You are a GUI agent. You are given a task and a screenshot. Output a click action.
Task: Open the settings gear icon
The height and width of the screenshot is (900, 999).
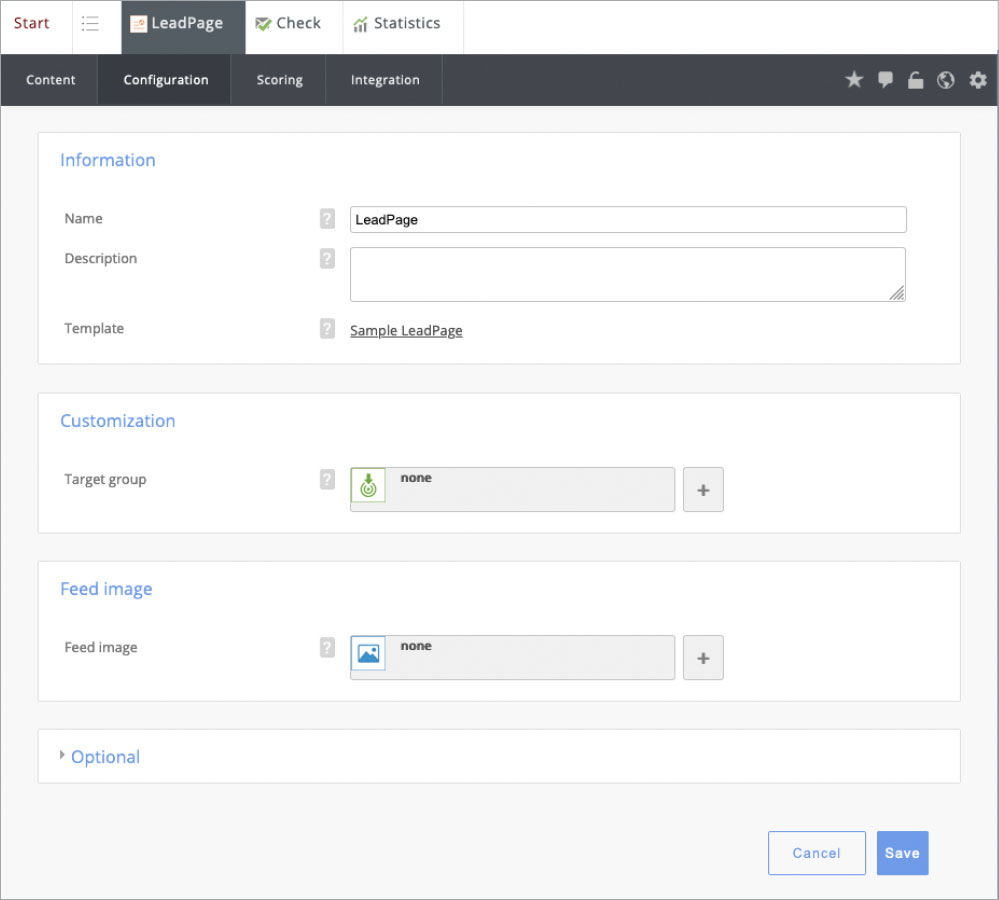[977, 80]
